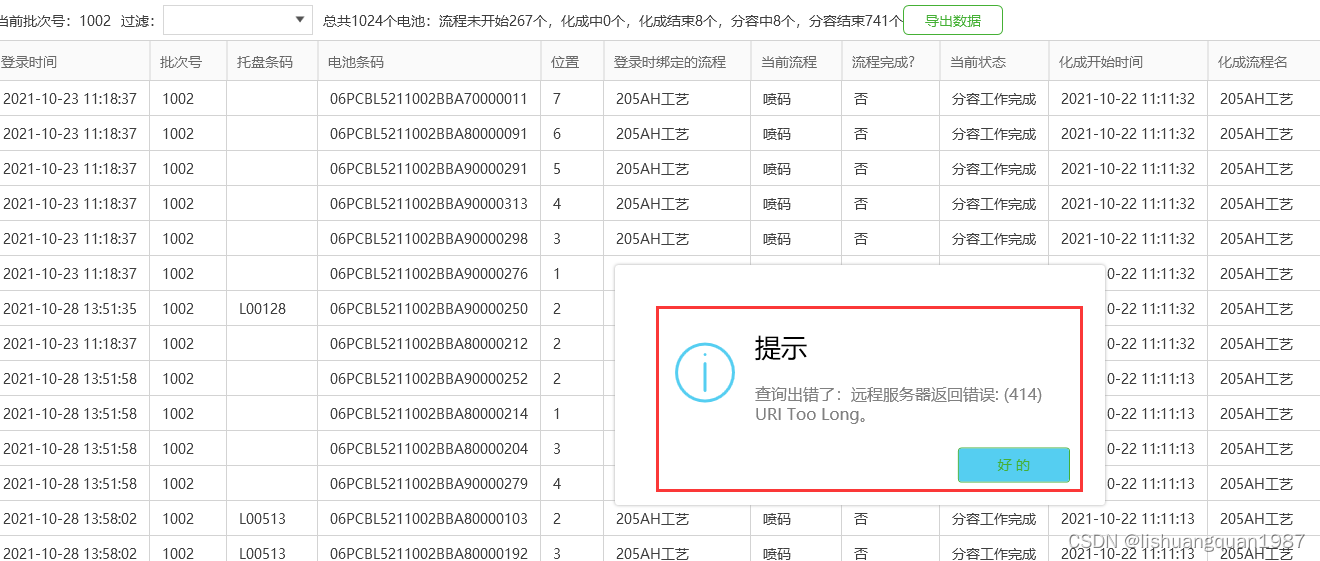The width and height of the screenshot is (1320, 561).
Task: Click the 化成流程名 column header
Action: point(1252,62)
